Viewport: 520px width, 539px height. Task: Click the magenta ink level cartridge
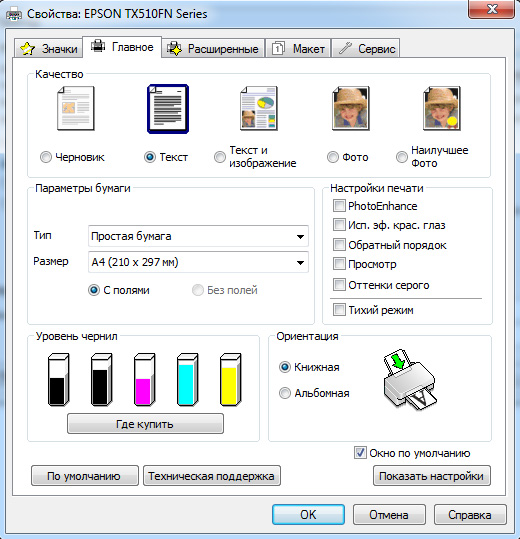click(x=144, y=380)
